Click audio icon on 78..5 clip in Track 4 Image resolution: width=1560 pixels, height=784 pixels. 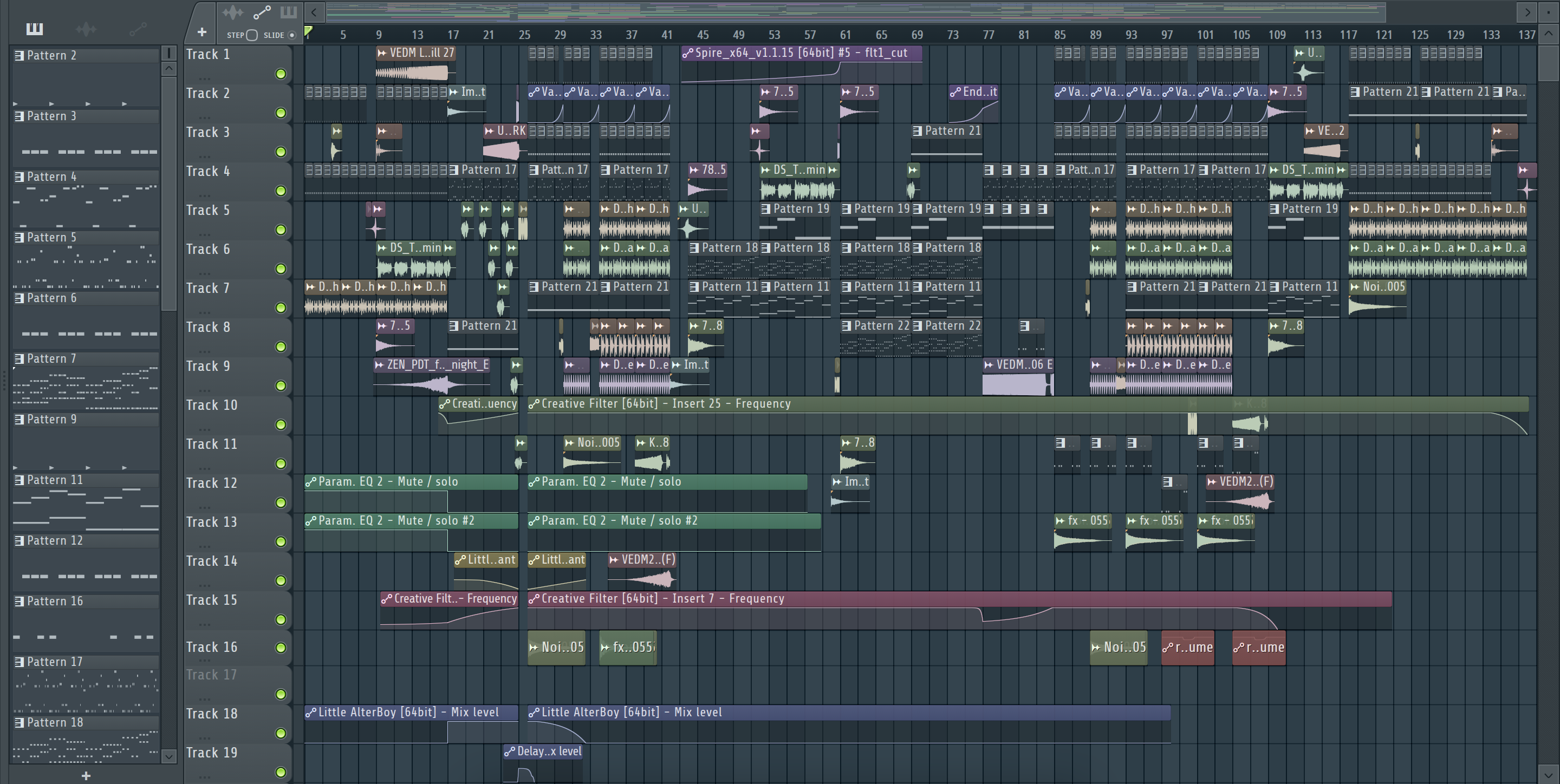[694, 170]
